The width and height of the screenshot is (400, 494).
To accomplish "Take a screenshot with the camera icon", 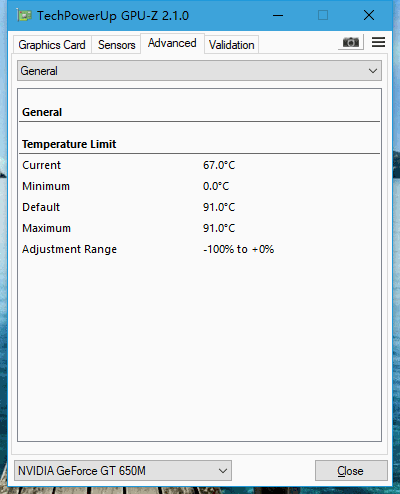I will (350, 42).
